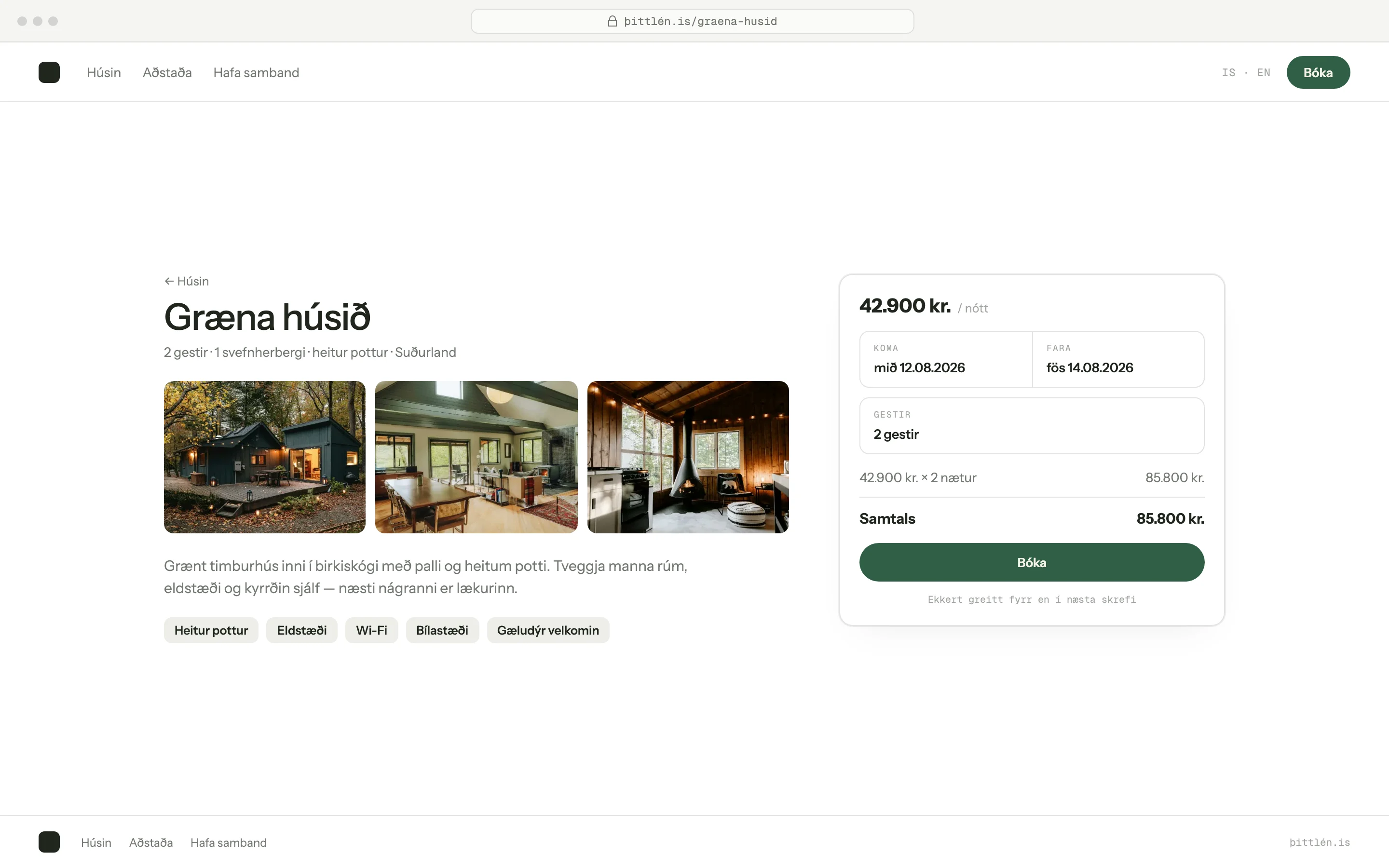
Task: Click the Heitur pottur amenity tag
Action: click(x=211, y=630)
